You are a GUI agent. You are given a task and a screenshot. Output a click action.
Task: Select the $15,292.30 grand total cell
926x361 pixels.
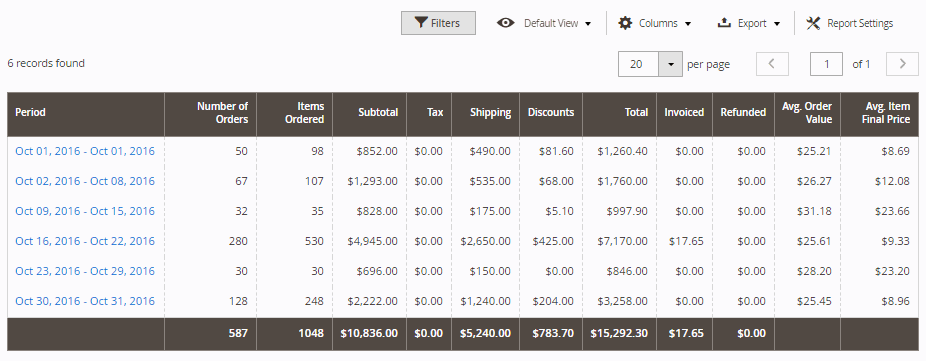(x=619, y=333)
